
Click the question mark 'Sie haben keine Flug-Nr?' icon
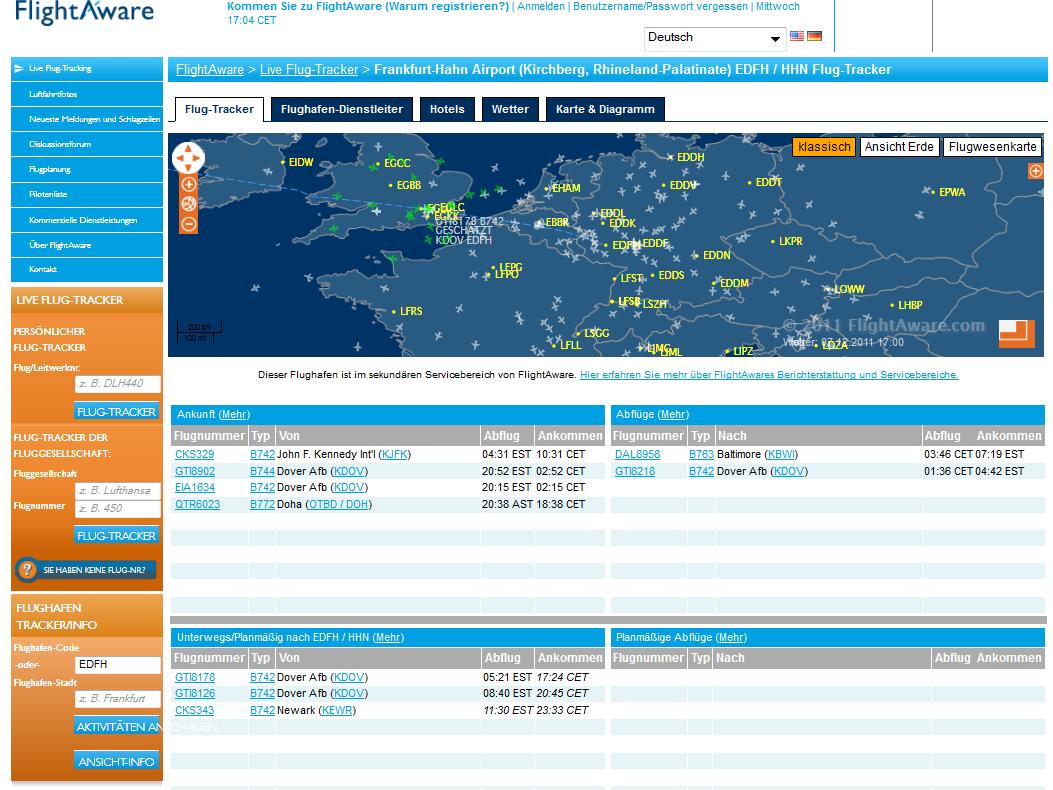(x=28, y=570)
